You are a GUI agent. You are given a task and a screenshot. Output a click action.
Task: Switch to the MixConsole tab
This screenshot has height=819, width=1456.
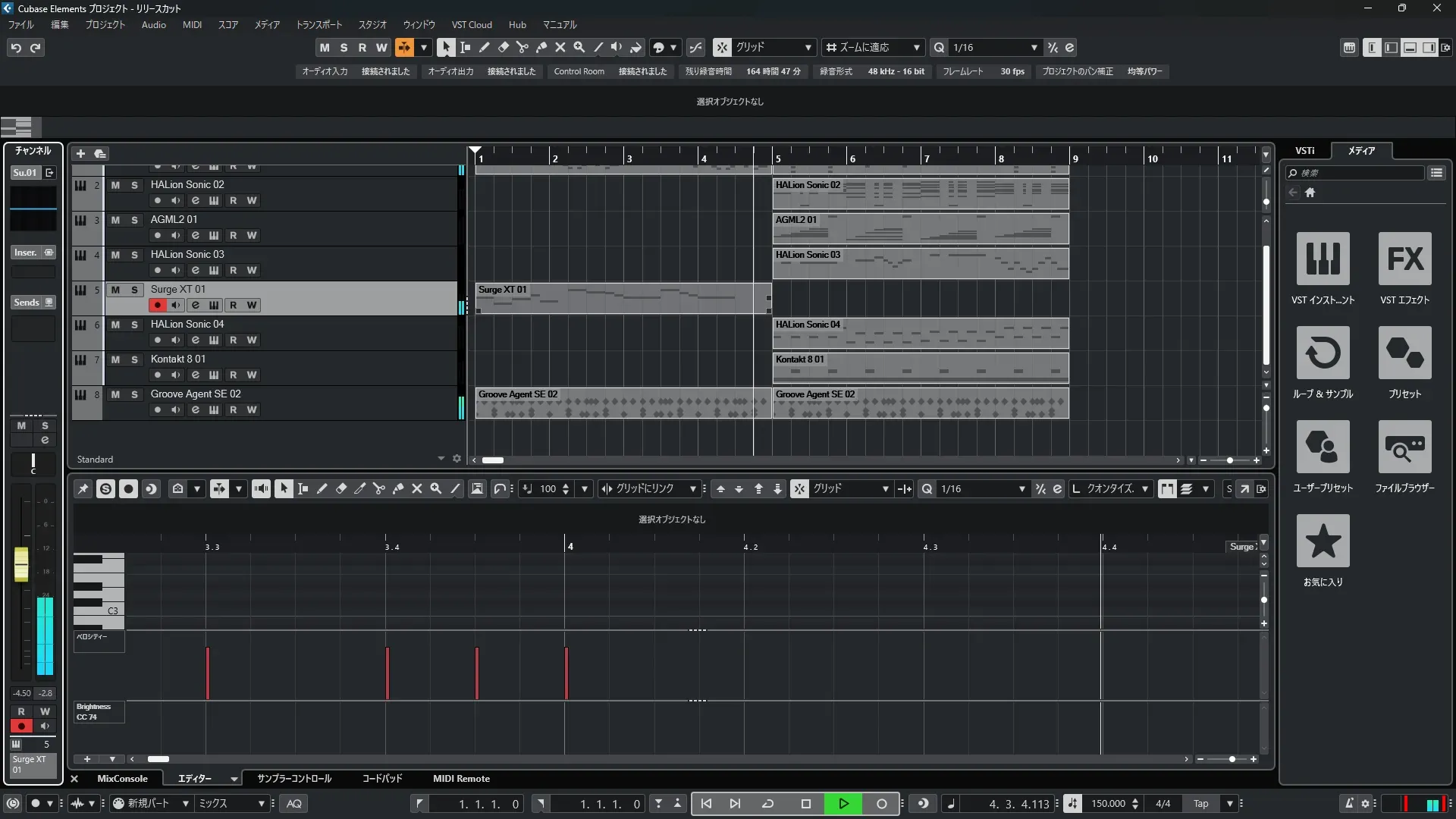(x=122, y=779)
